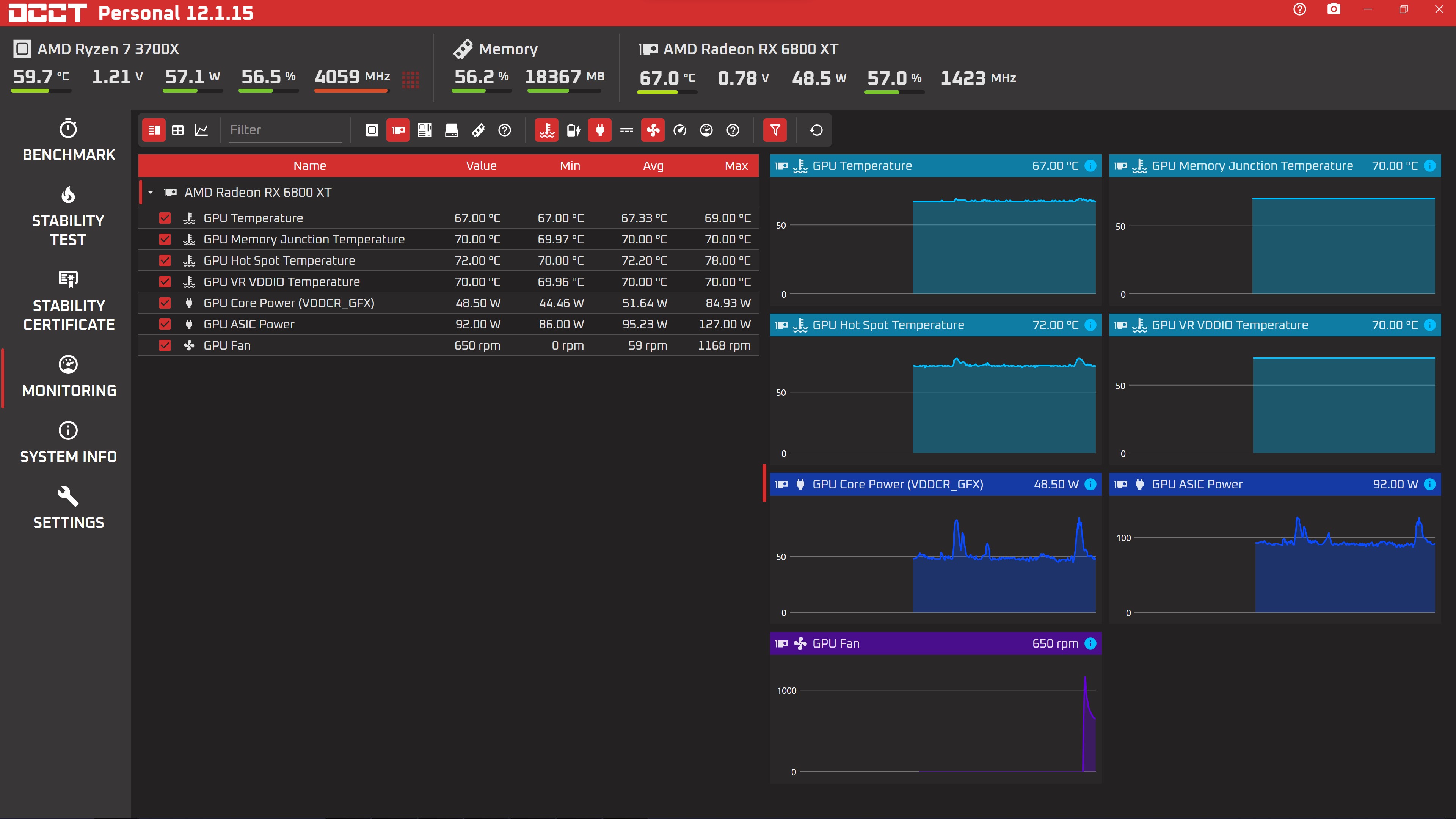1456x819 pixels.
Task: Click the Memory 18367 MB reading
Action: click(x=564, y=77)
